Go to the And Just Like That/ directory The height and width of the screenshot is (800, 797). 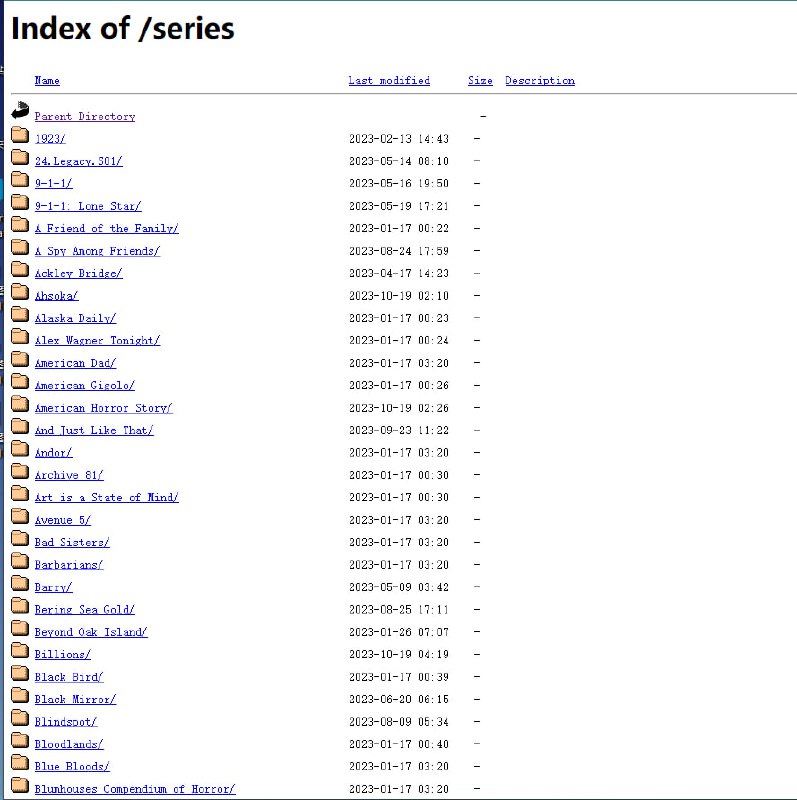point(94,430)
